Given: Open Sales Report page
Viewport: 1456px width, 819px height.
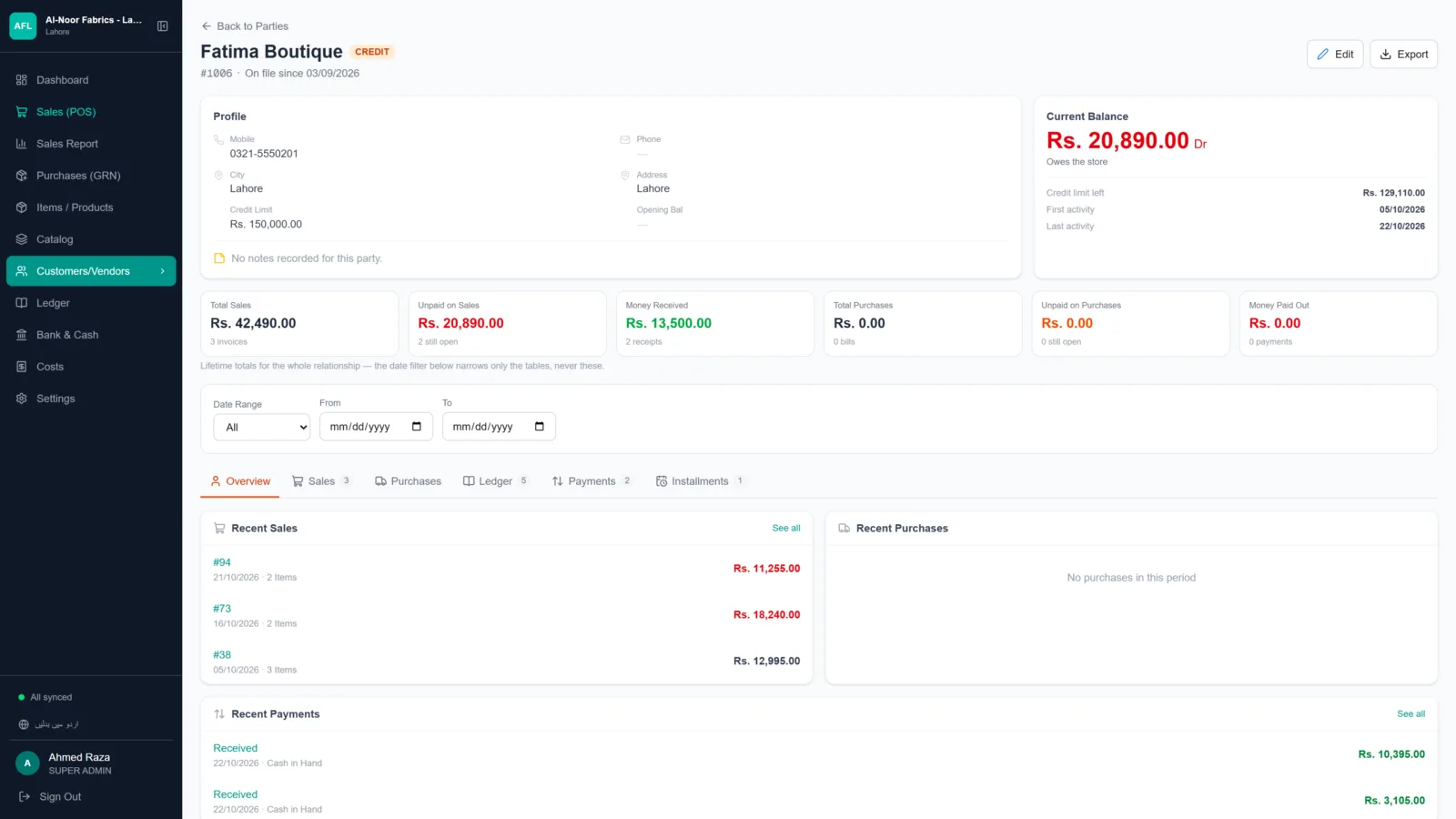Looking at the screenshot, I should (91, 144).
